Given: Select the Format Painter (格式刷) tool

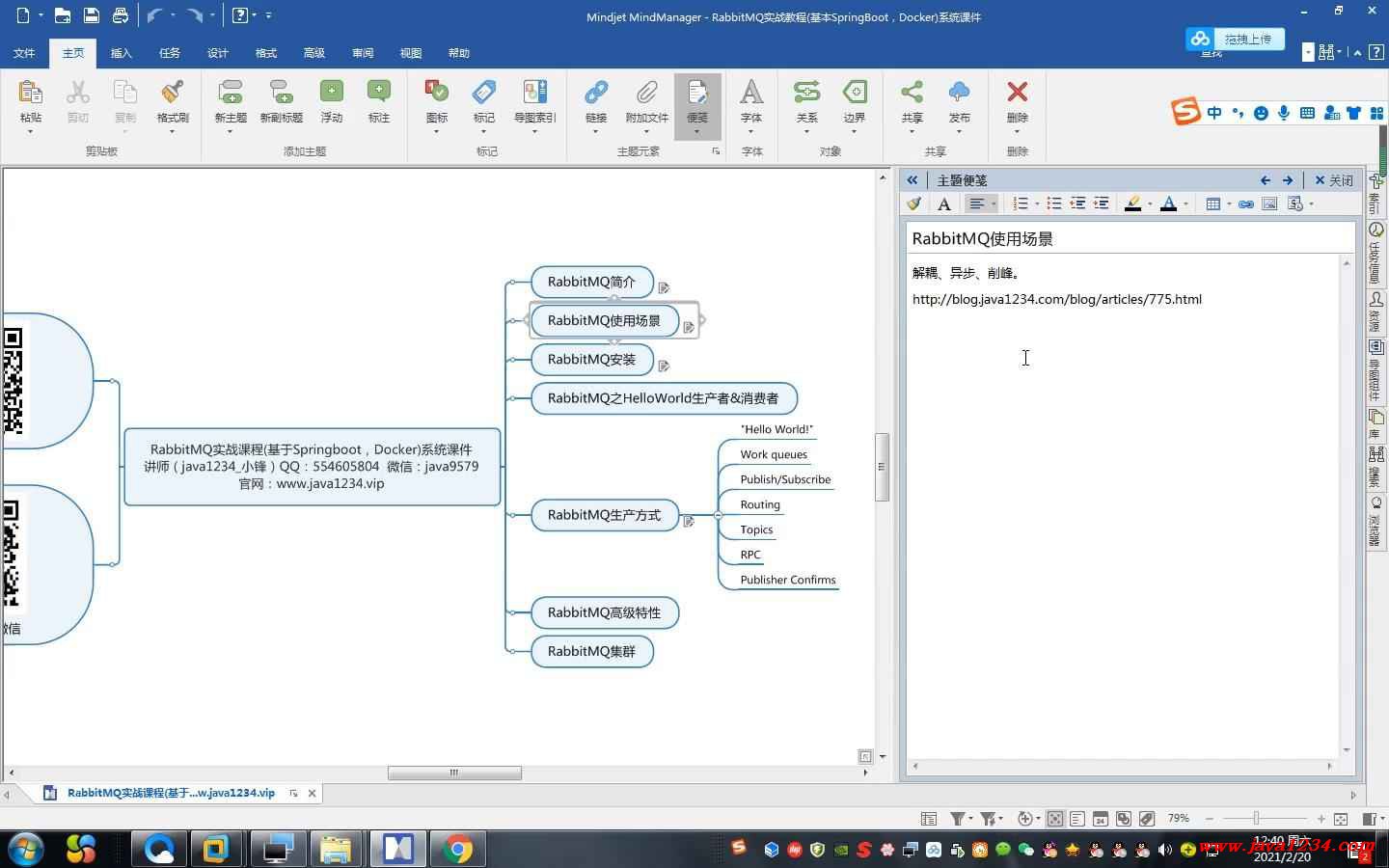Looking at the screenshot, I should coord(173,93).
